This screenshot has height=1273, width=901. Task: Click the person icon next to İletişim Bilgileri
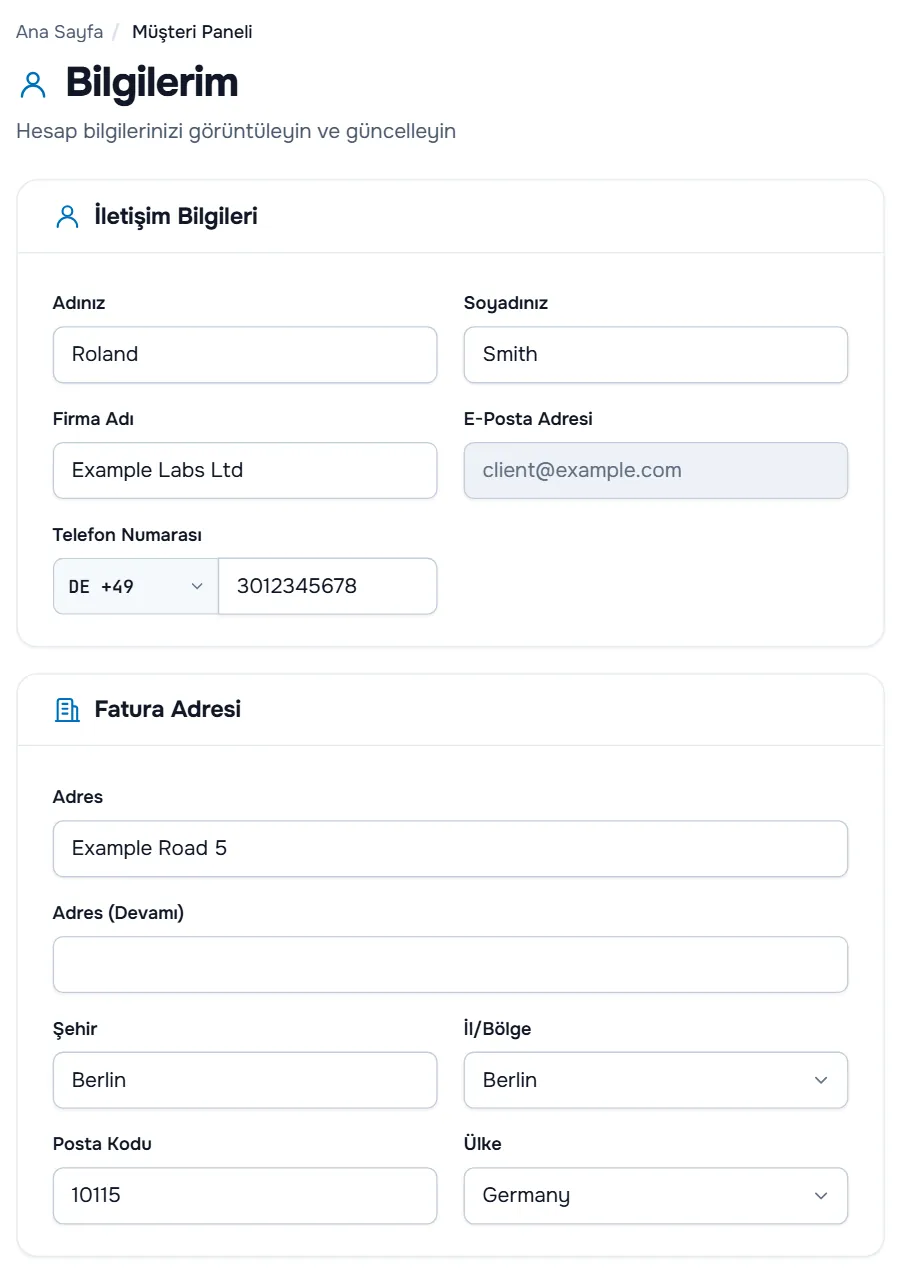coord(67,217)
